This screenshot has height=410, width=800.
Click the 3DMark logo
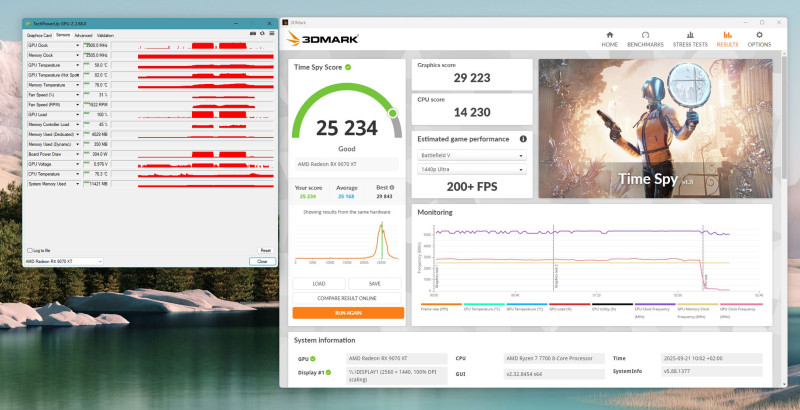click(x=322, y=39)
